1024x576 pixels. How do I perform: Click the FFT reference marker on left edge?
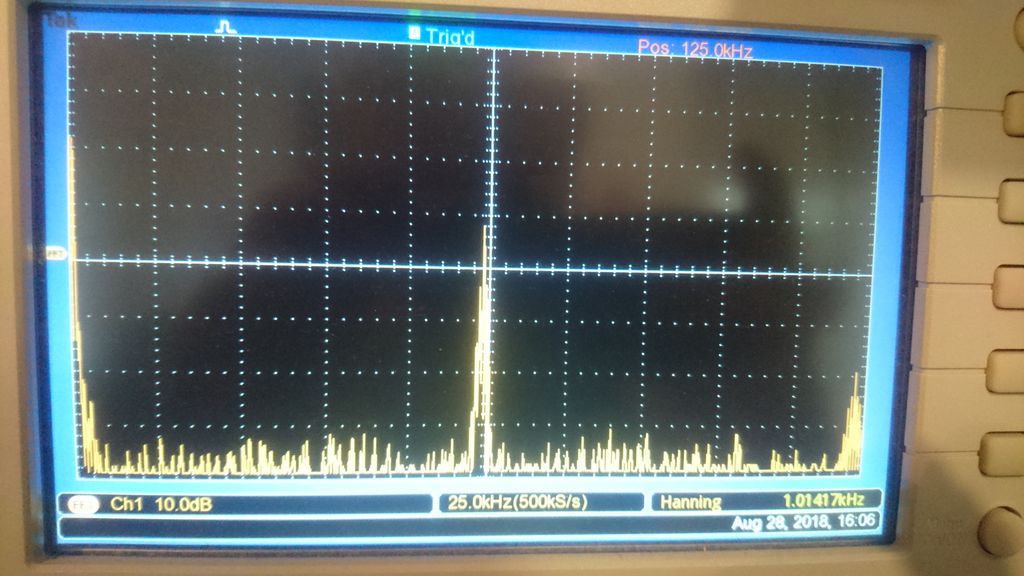(x=56, y=253)
